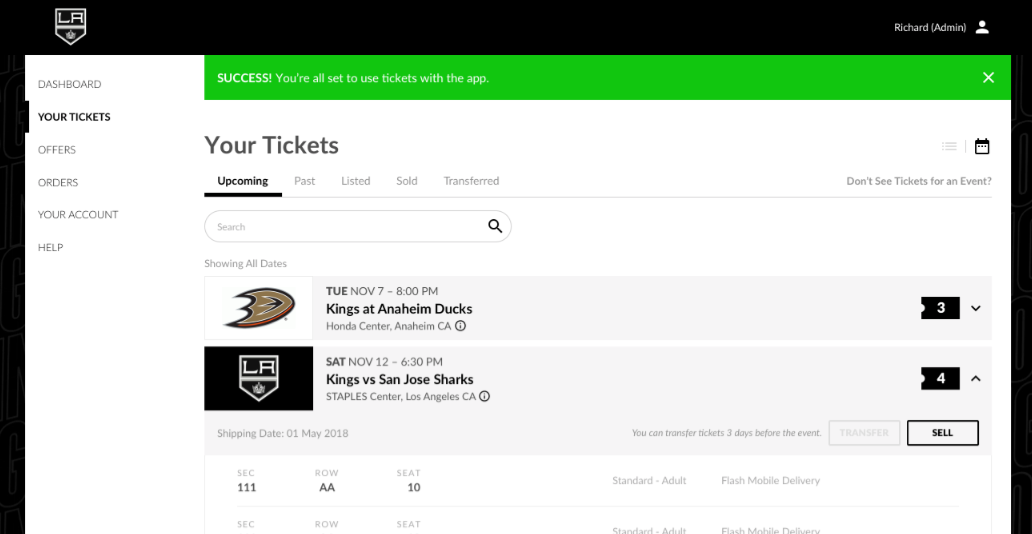Open the user profile icon
This screenshot has width=1032, height=534.
982,27
